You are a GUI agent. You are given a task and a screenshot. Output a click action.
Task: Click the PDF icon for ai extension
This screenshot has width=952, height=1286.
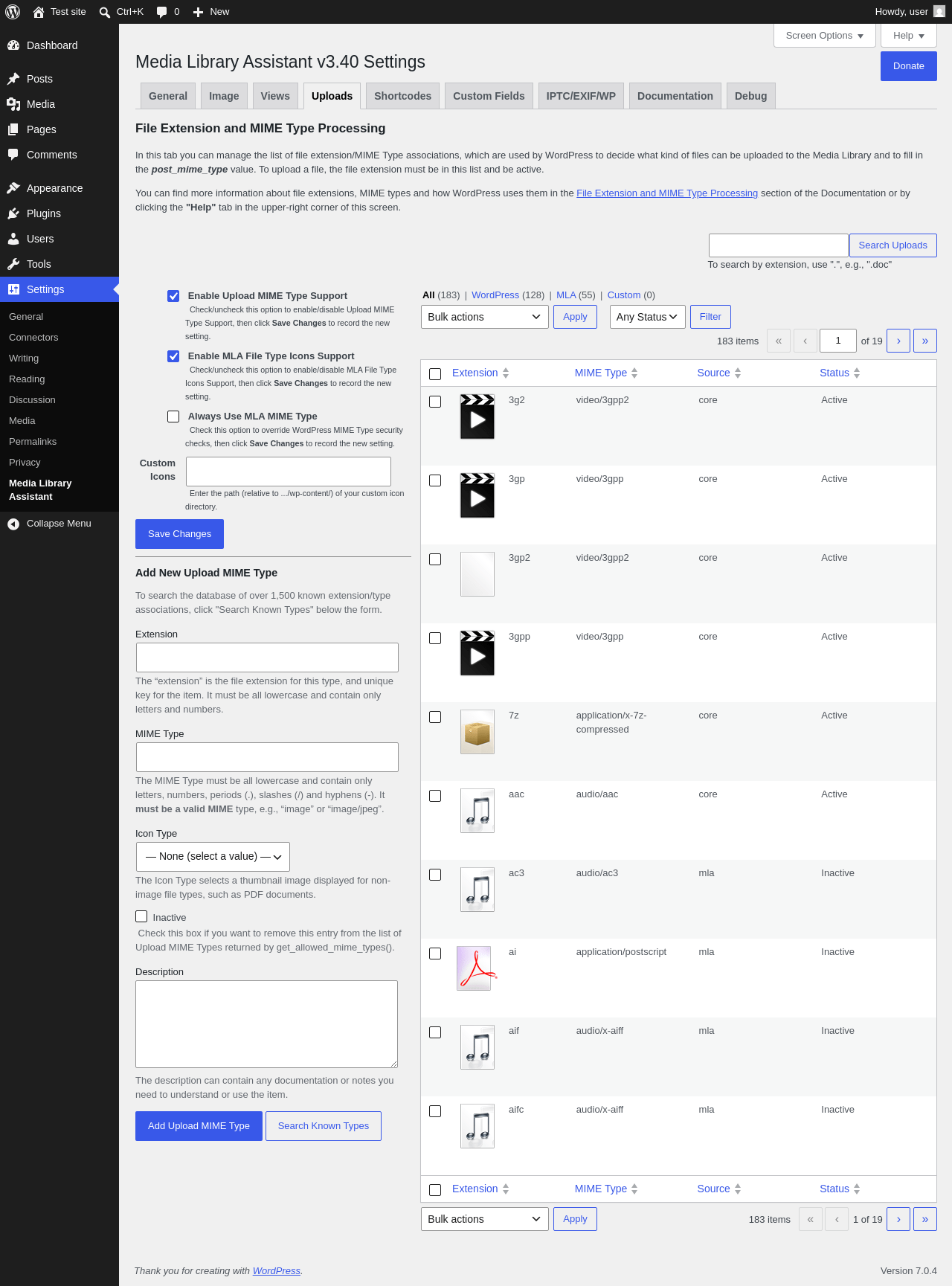click(476, 968)
